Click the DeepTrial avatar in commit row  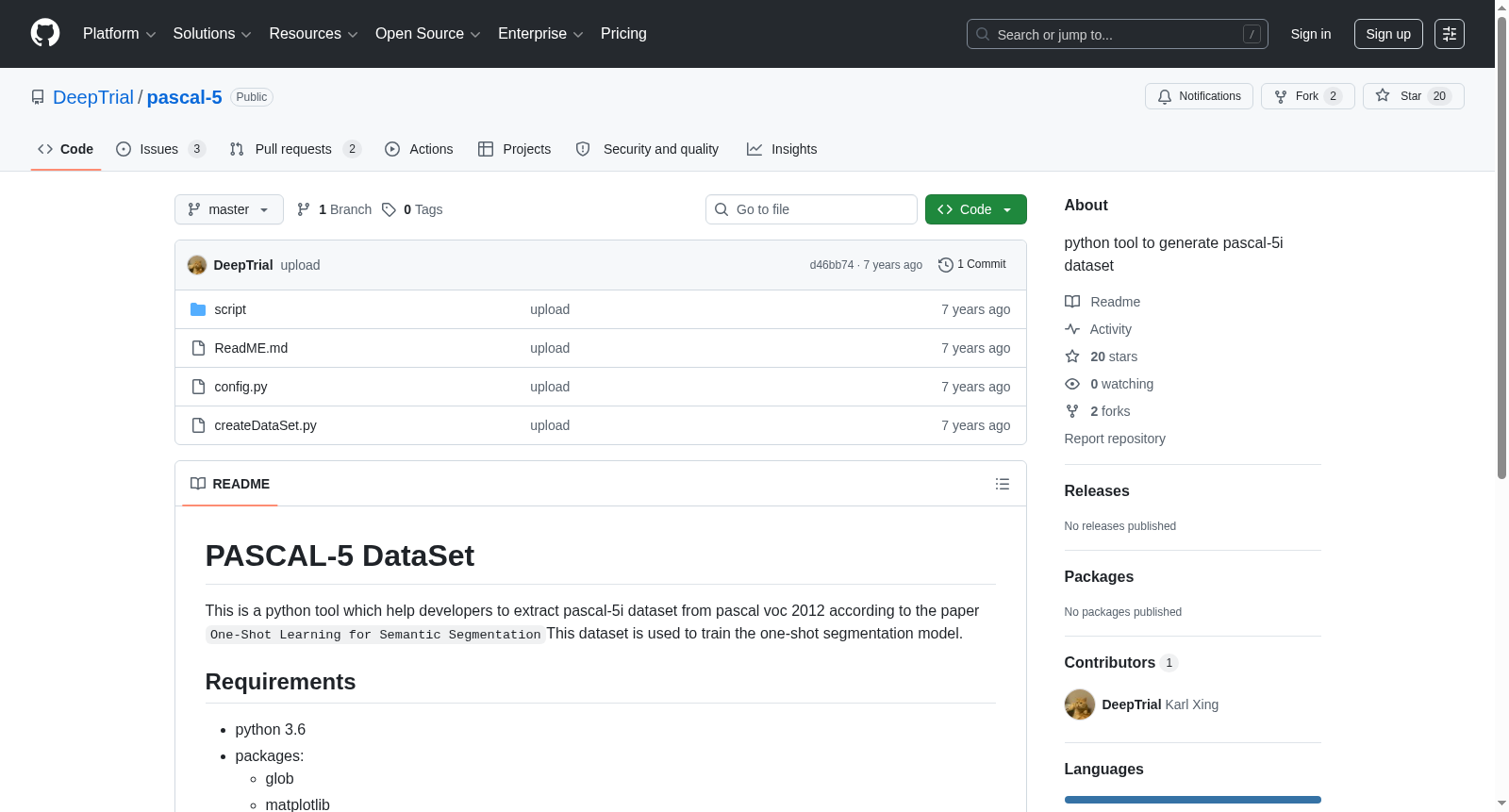click(x=197, y=265)
